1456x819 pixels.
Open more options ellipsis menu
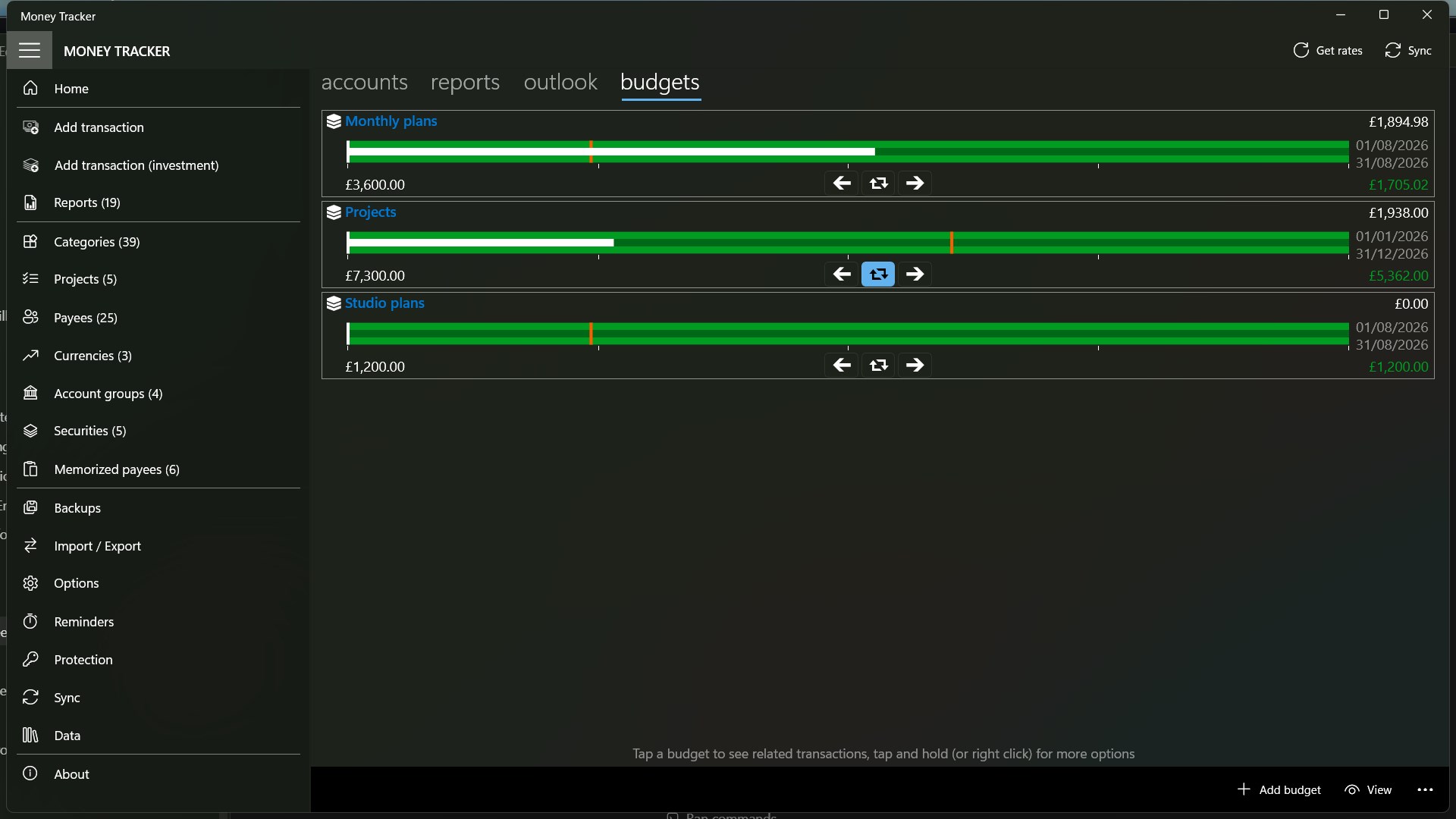(1425, 790)
